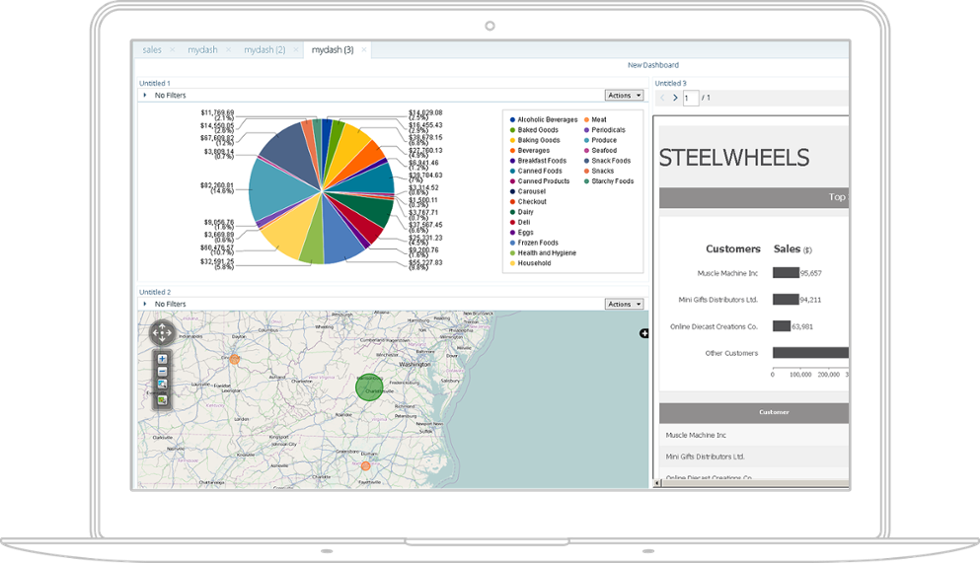This screenshot has height=563, width=980.
Task: Zoom in on the map
Action: 162,358
